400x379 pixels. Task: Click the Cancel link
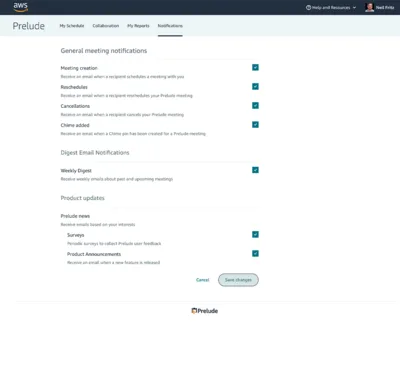(x=203, y=280)
